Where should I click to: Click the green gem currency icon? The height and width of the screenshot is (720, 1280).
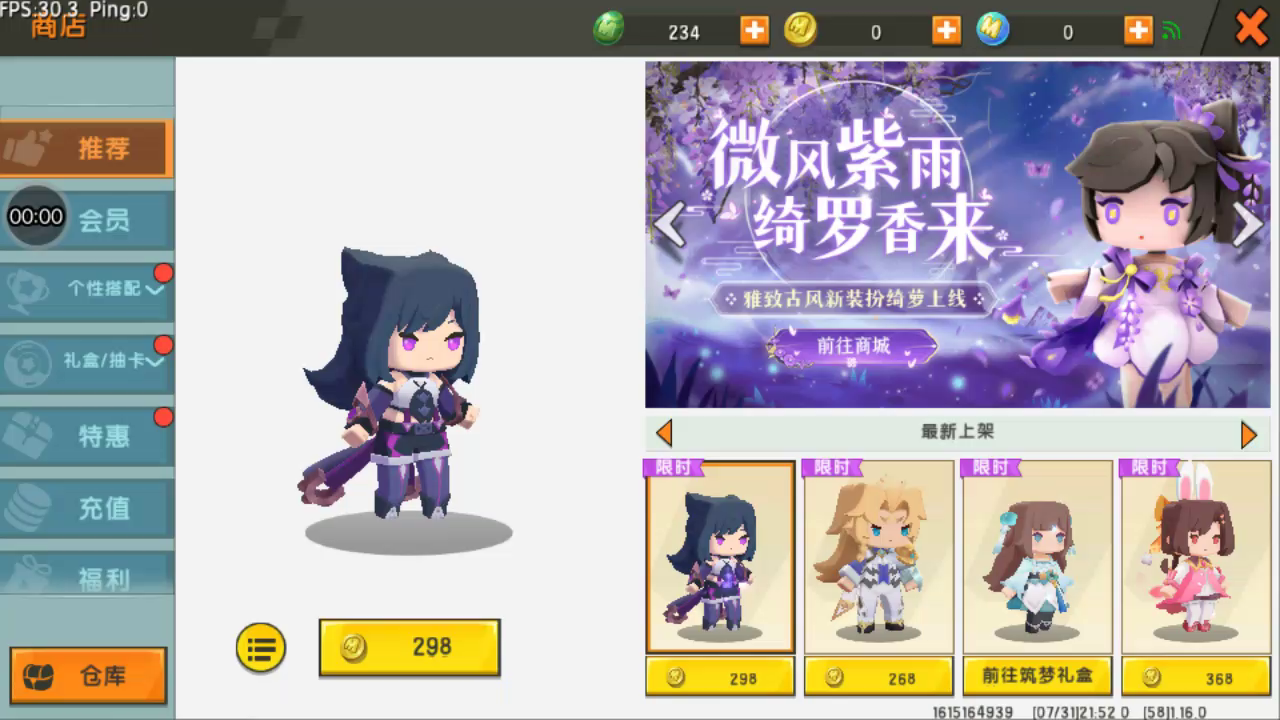click(x=608, y=30)
